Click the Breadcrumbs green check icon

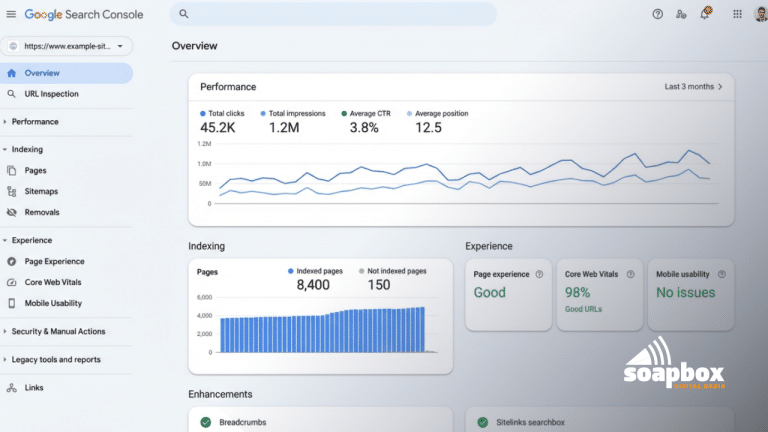pos(206,422)
